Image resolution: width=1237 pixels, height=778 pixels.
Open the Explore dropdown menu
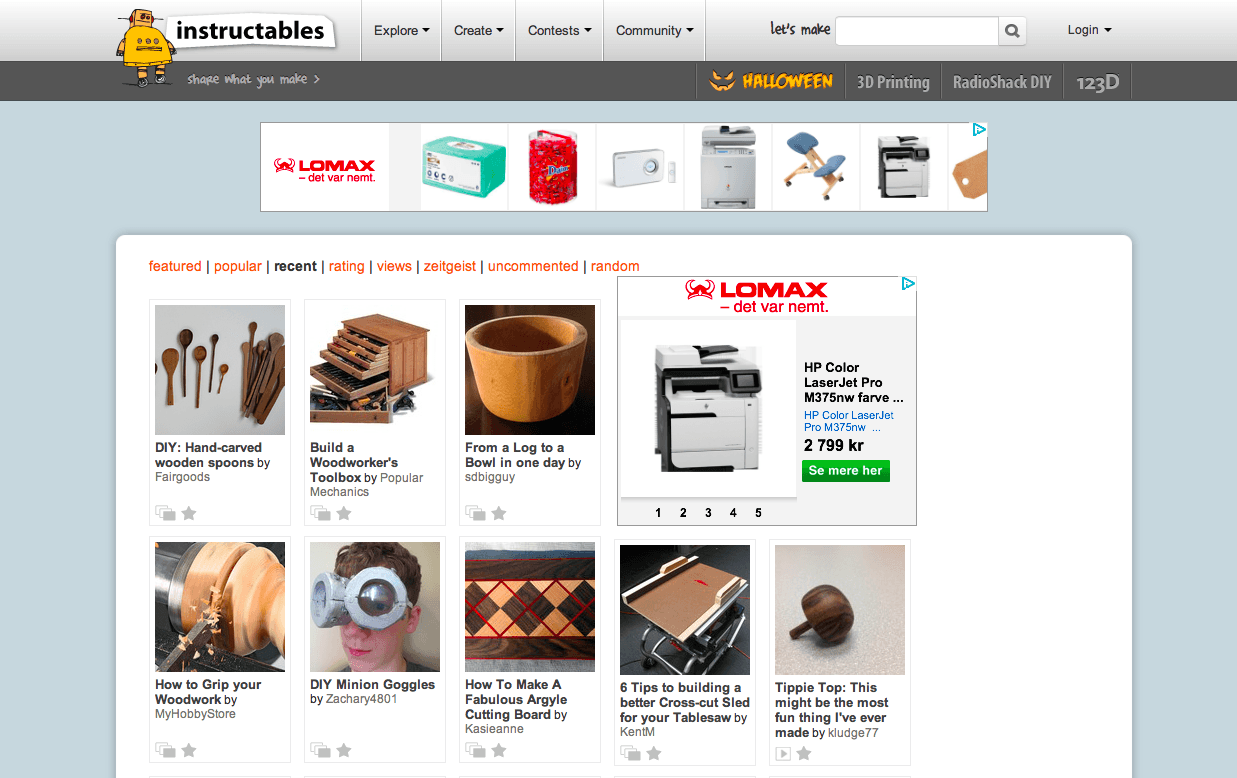click(x=401, y=30)
